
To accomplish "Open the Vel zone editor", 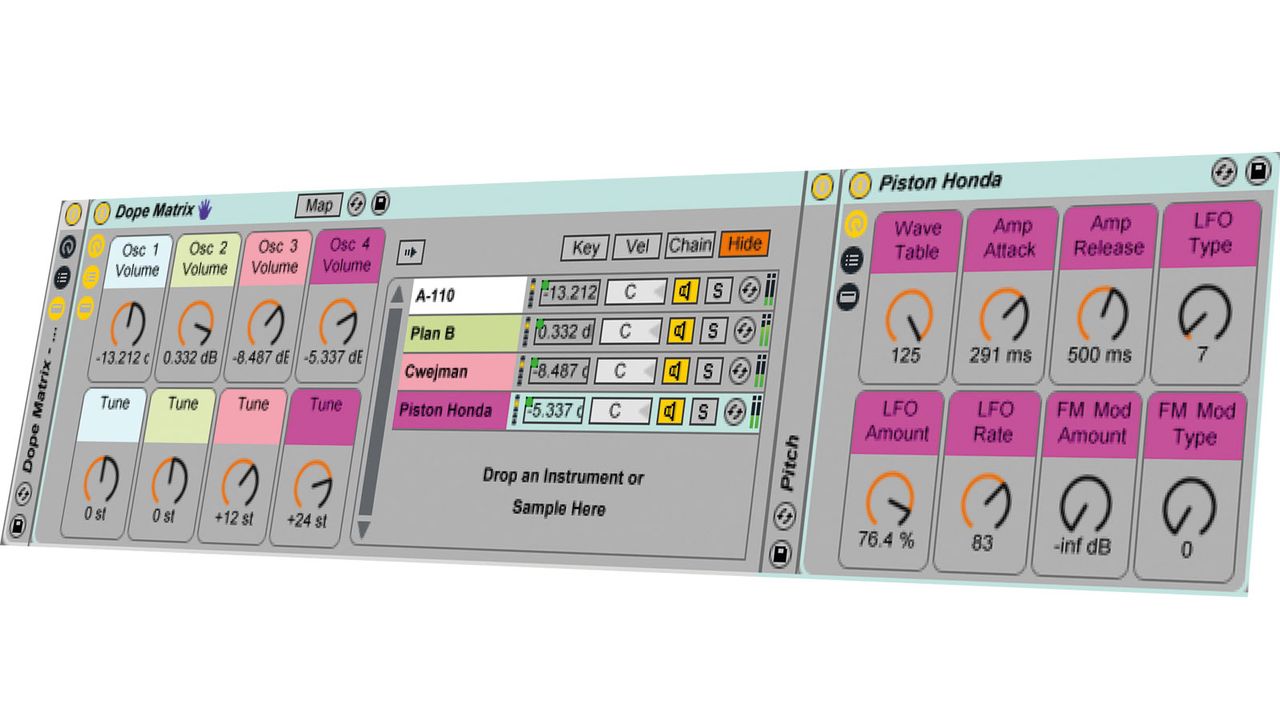I will coord(637,246).
